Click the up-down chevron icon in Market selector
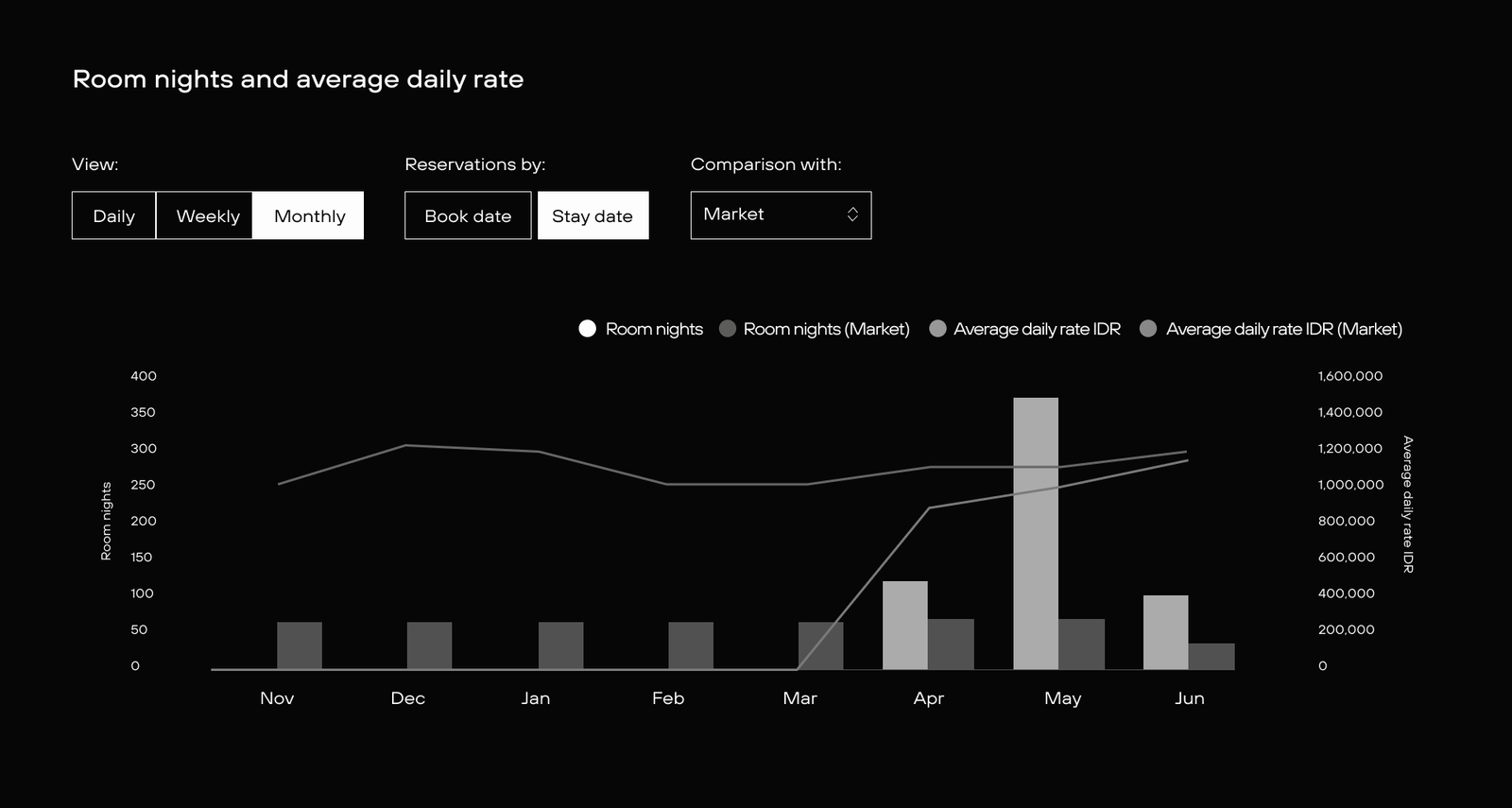Image resolution: width=1512 pixels, height=808 pixels. 852,215
